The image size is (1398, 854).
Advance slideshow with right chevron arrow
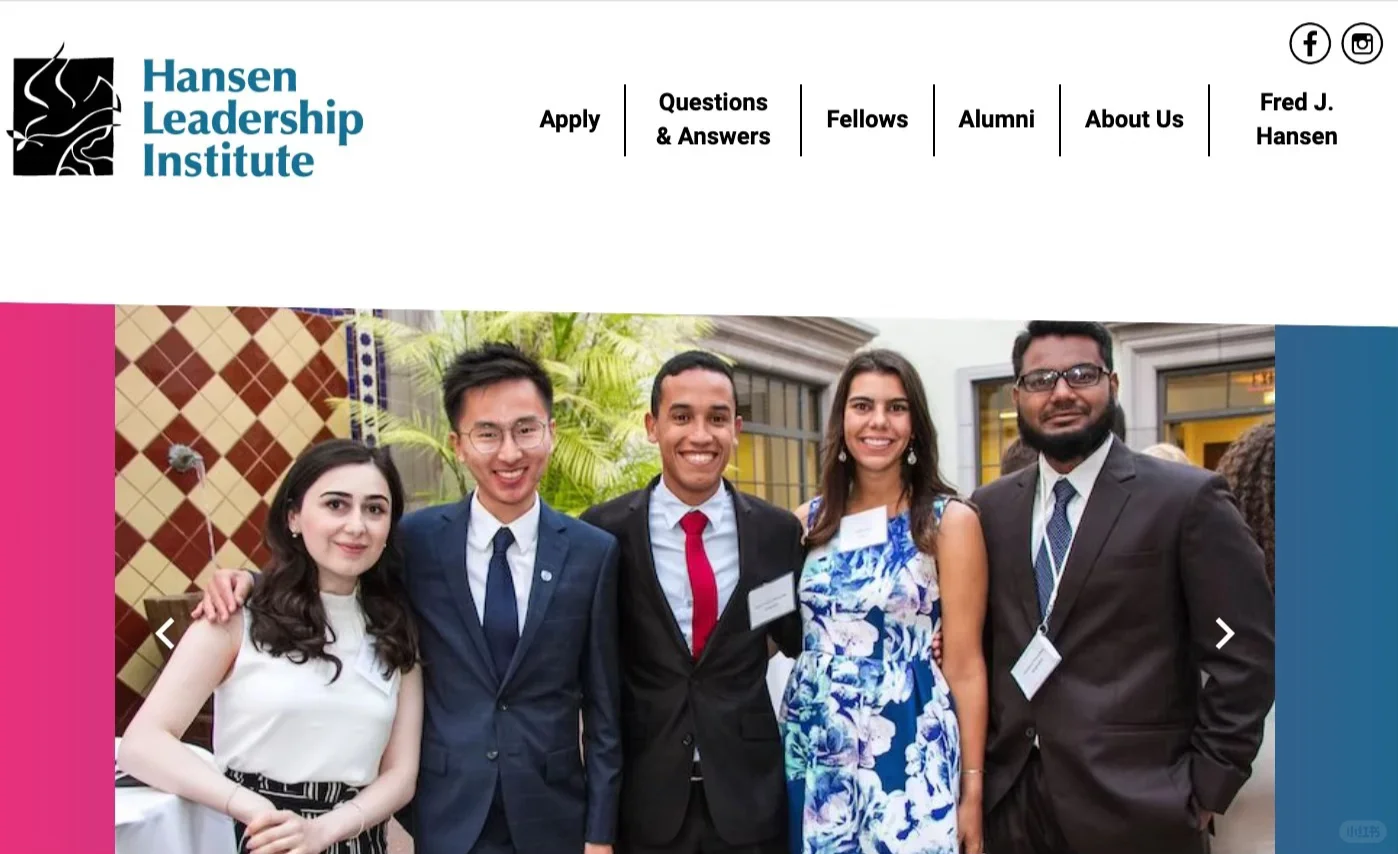(1225, 633)
